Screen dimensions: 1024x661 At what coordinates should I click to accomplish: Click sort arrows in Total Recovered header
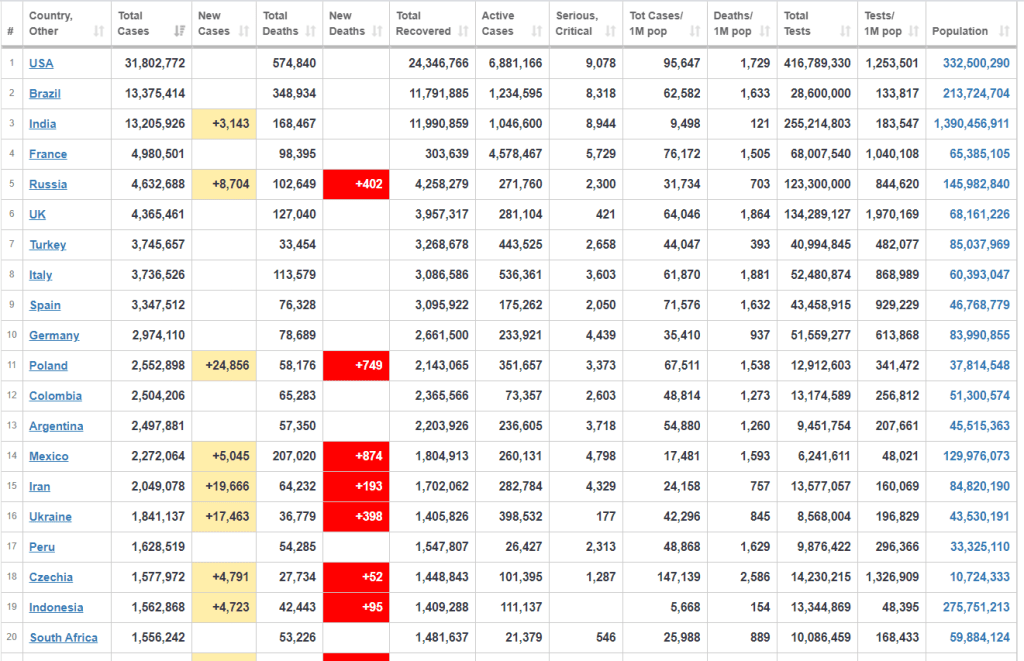coord(463,32)
